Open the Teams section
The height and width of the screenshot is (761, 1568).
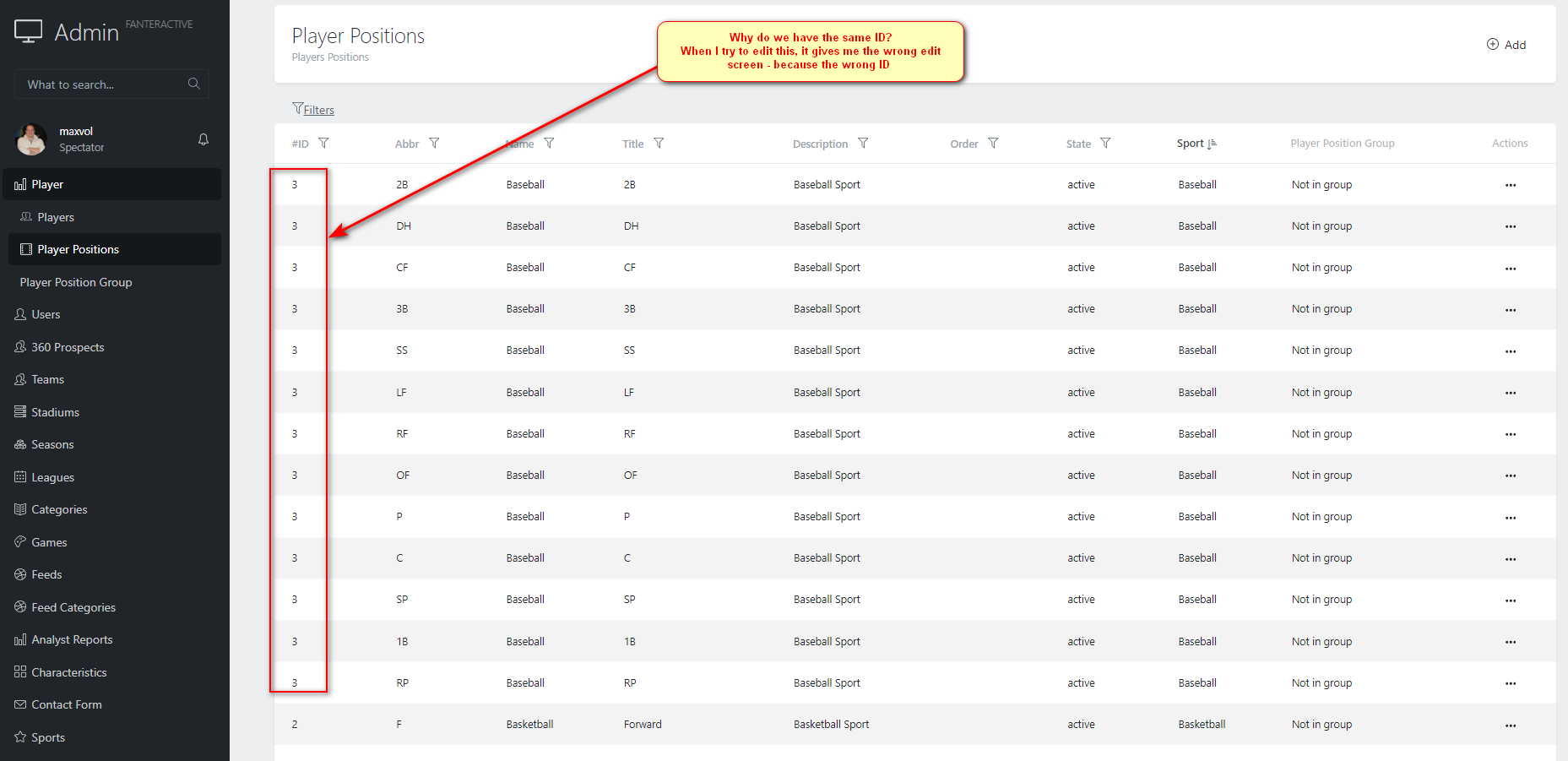(x=112, y=379)
